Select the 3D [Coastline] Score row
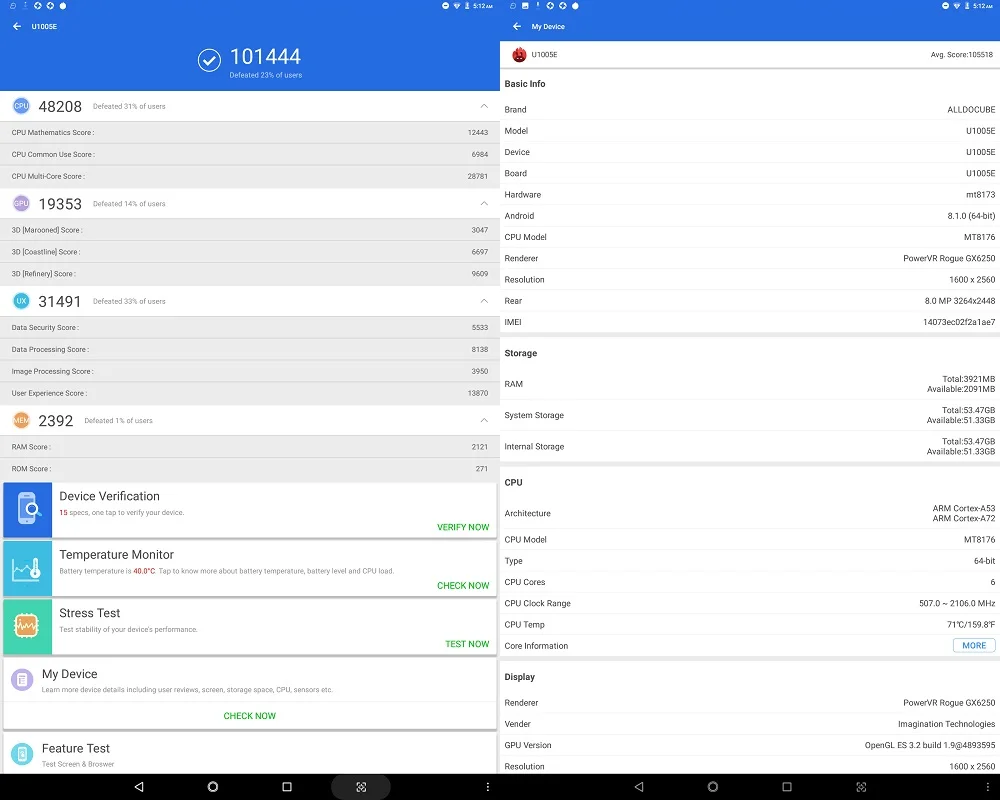 pyautogui.click(x=250, y=252)
